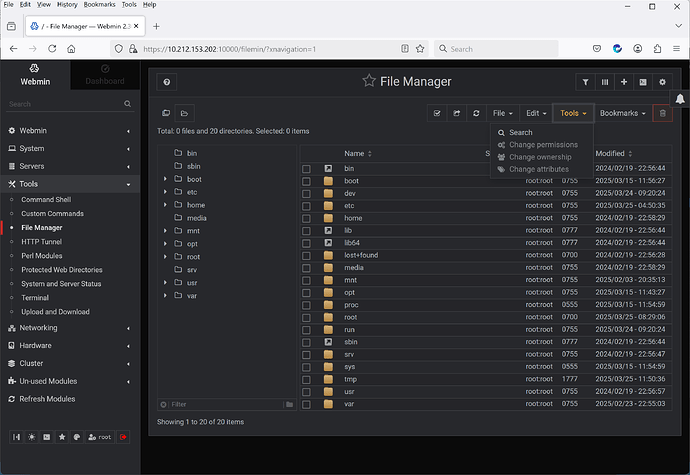The width and height of the screenshot is (690, 475).
Task: Click the open-folder icon above the tree
Action: tap(184, 113)
